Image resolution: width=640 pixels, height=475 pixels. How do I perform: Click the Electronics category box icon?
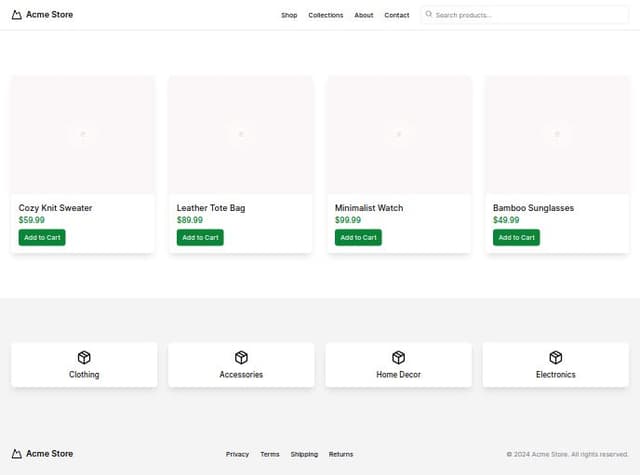tap(556, 357)
